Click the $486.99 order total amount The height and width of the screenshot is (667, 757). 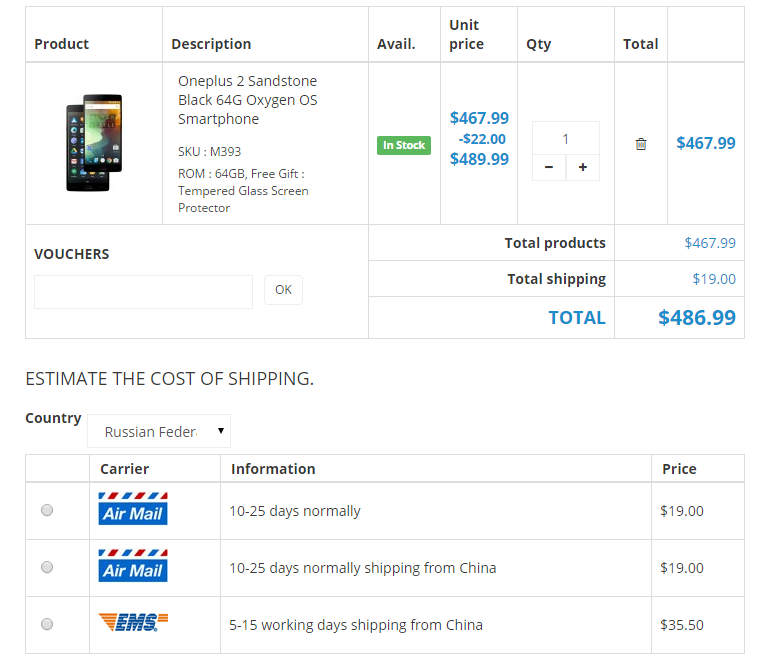point(696,318)
